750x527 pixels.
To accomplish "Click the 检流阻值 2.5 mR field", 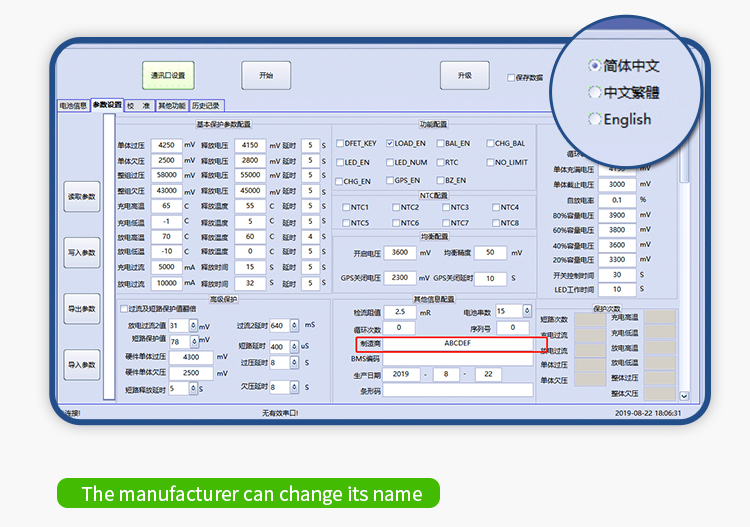I will pyautogui.click(x=400, y=312).
